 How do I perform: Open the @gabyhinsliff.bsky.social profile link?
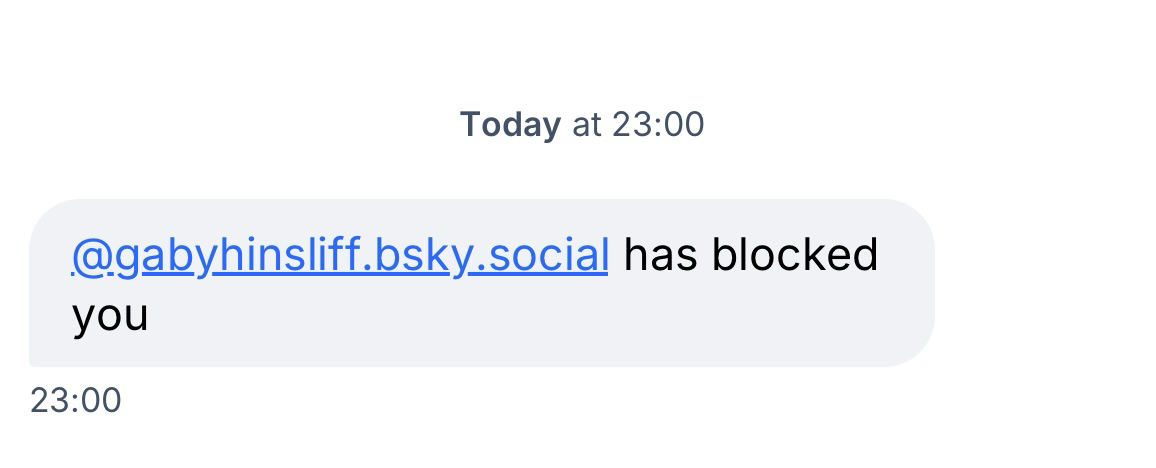pos(340,256)
